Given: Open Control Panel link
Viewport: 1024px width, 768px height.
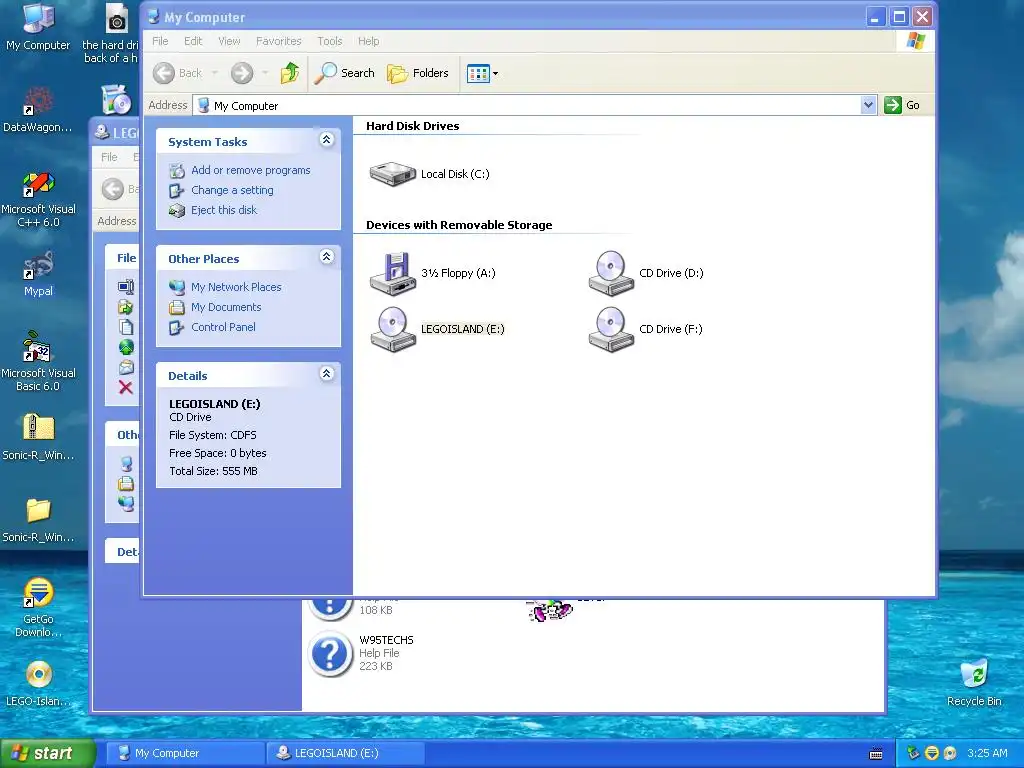Looking at the screenshot, I should coord(223,327).
